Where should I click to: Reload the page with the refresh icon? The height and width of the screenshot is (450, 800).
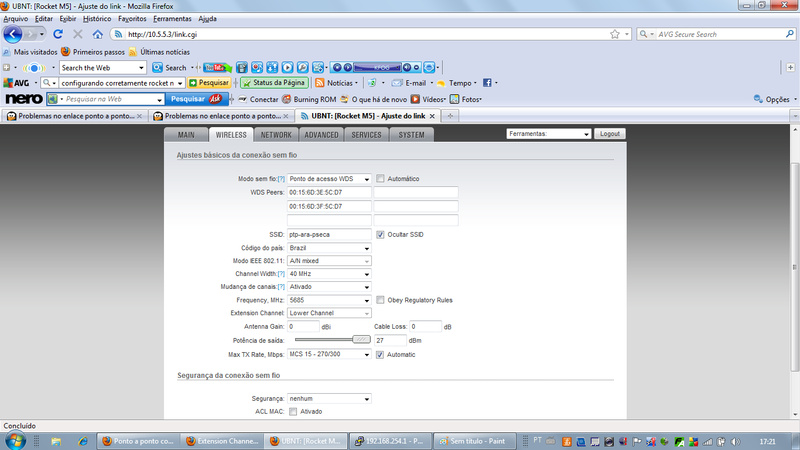click(x=58, y=34)
